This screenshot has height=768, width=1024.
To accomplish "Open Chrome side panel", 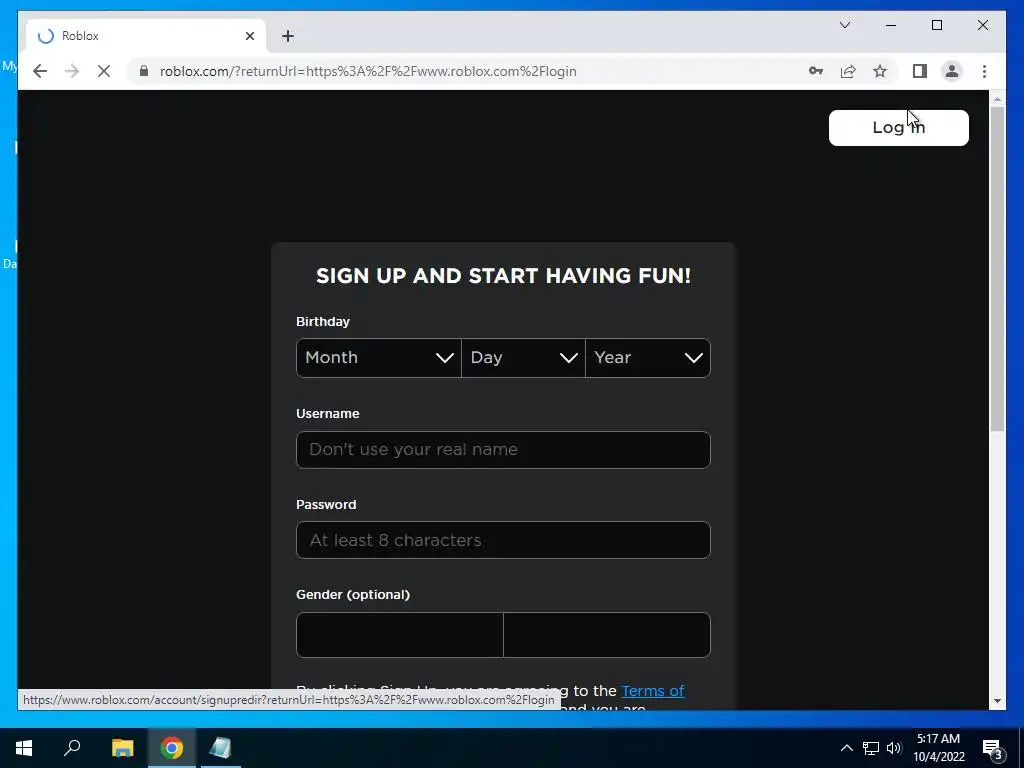I will point(920,71).
